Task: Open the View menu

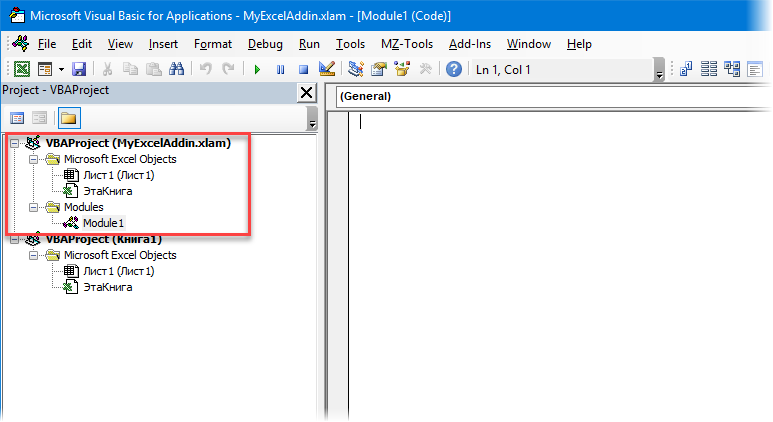Action: pos(120,44)
